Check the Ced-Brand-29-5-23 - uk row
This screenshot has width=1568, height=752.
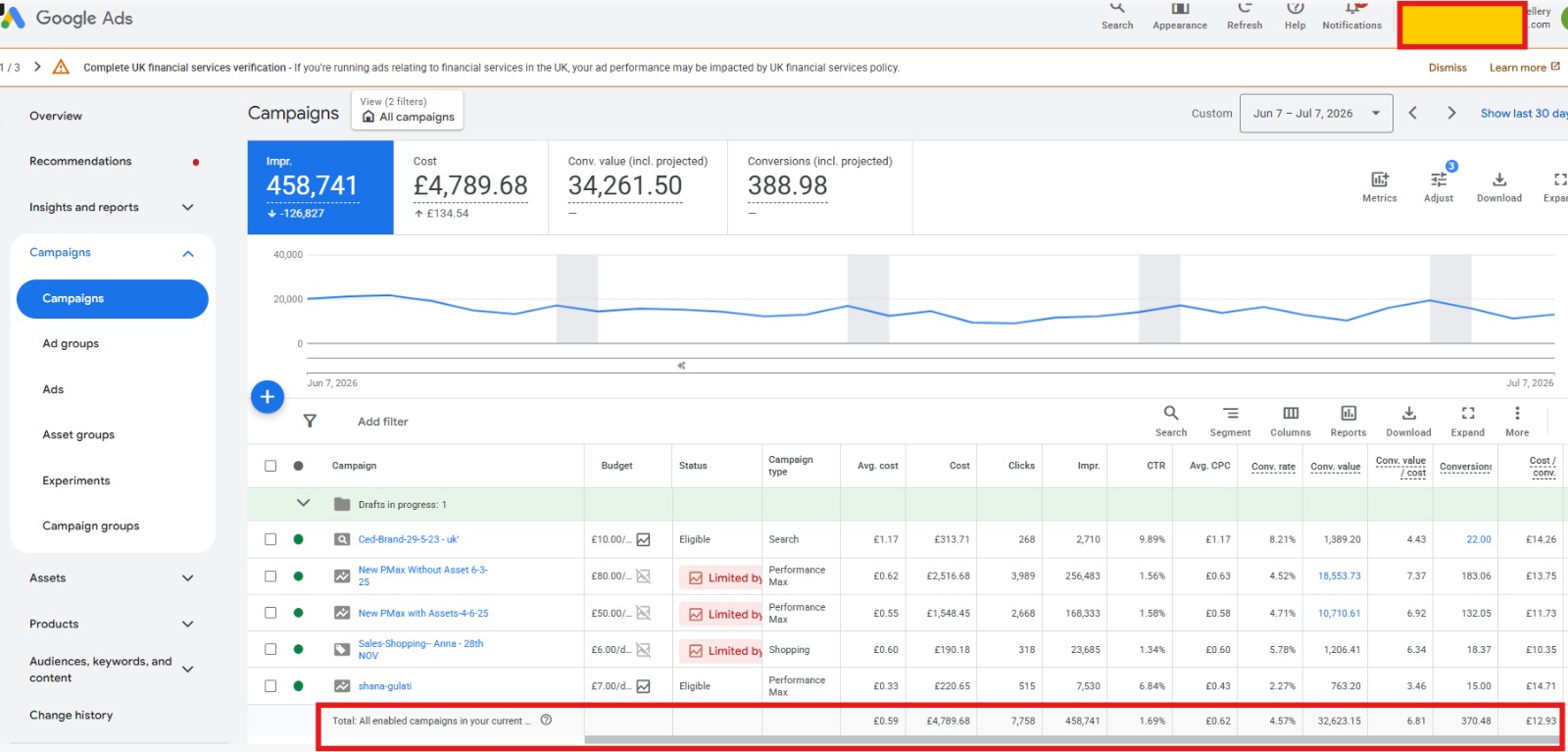270,539
